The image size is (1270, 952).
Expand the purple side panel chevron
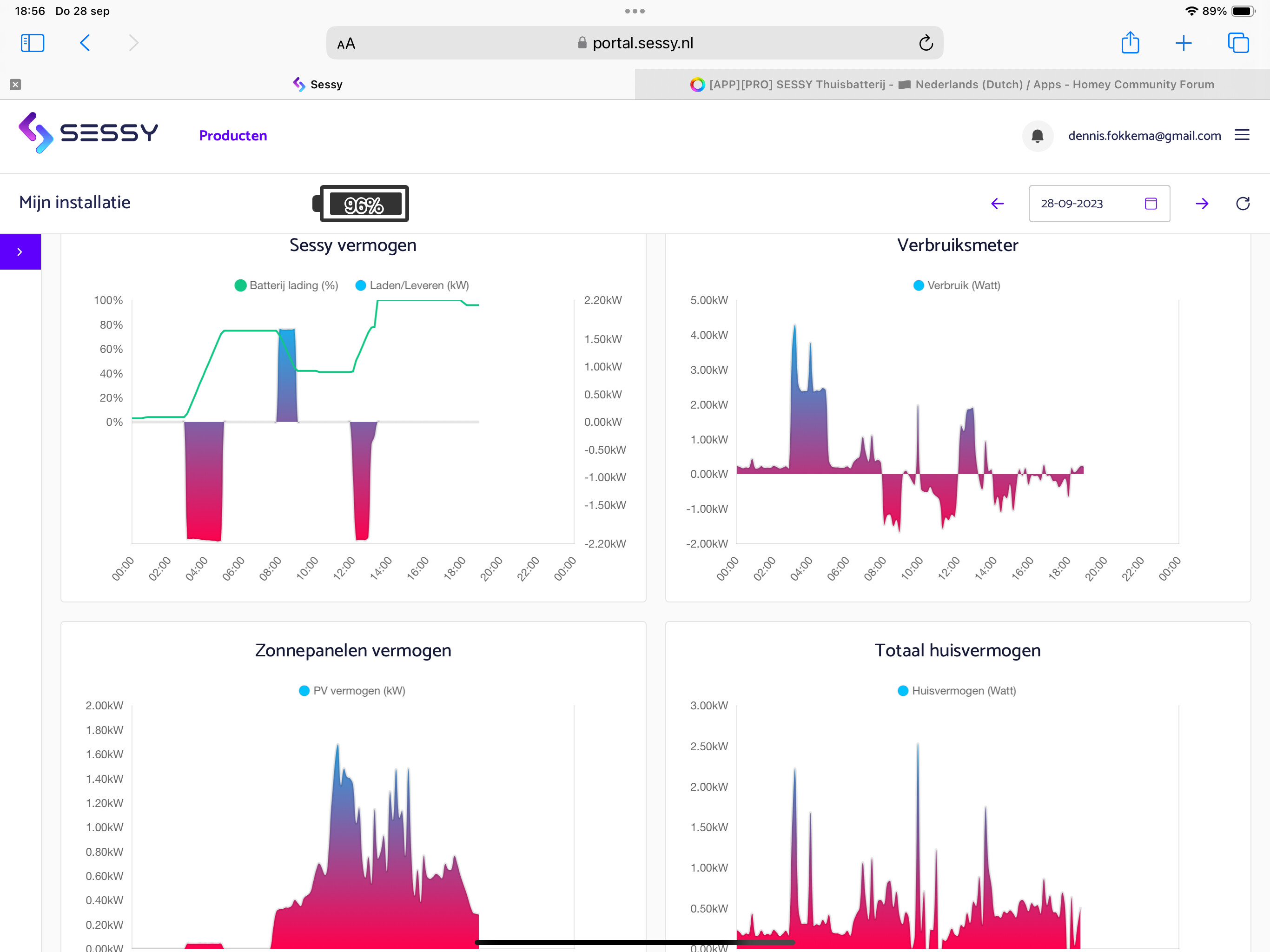coord(20,252)
